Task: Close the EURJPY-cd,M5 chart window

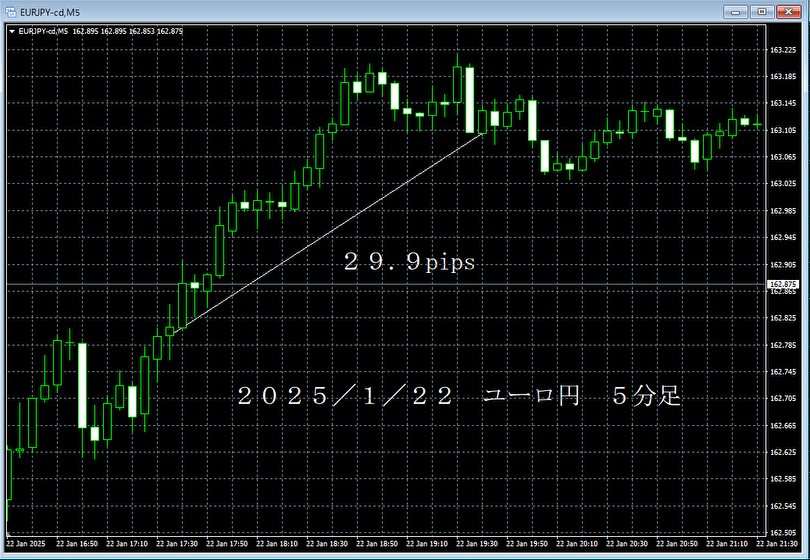Action: click(789, 11)
